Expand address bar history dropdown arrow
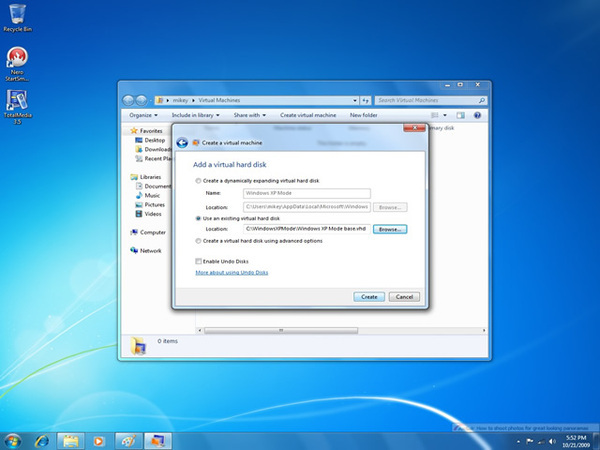 click(355, 101)
